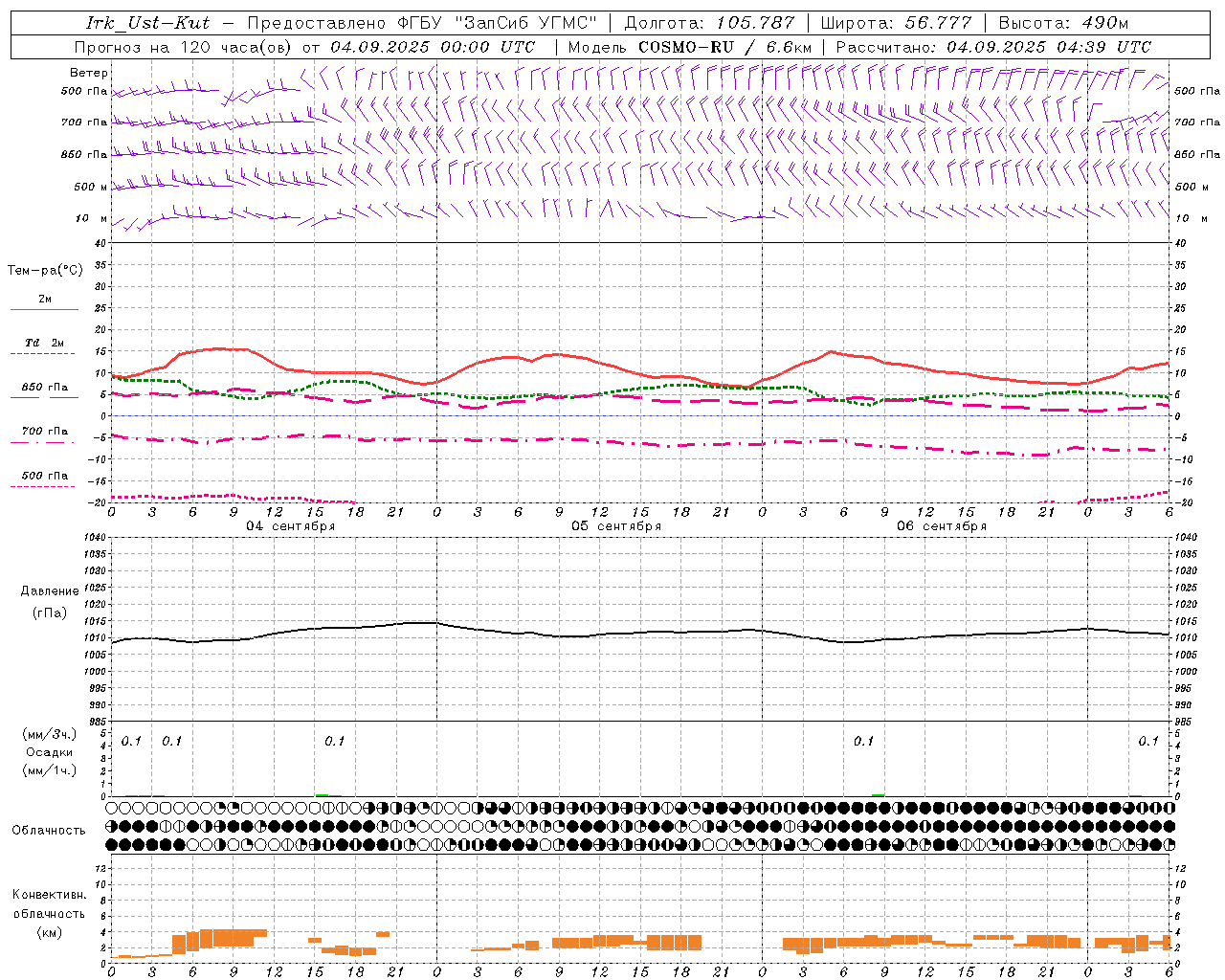Select forecast start time 04.09.2025 00:00 UTC
The height and width of the screenshot is (980, 1225).
(433, 47)
